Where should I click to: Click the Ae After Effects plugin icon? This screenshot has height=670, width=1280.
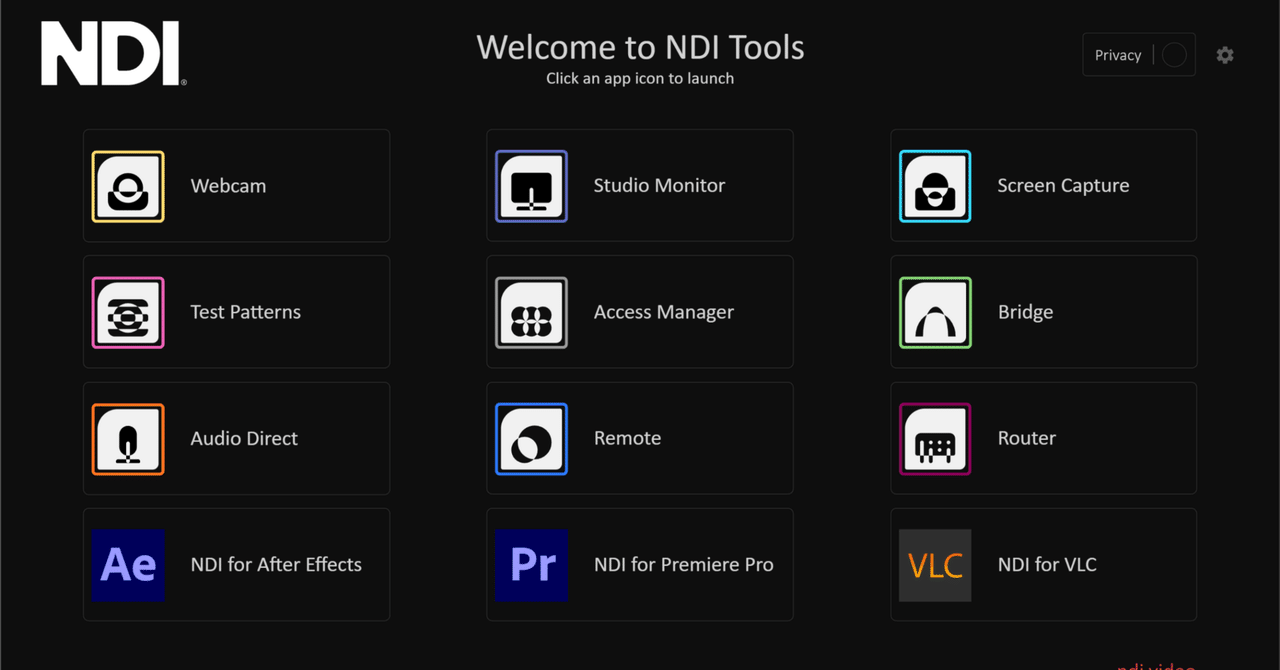pyautogui.click(x=128, y=565)
